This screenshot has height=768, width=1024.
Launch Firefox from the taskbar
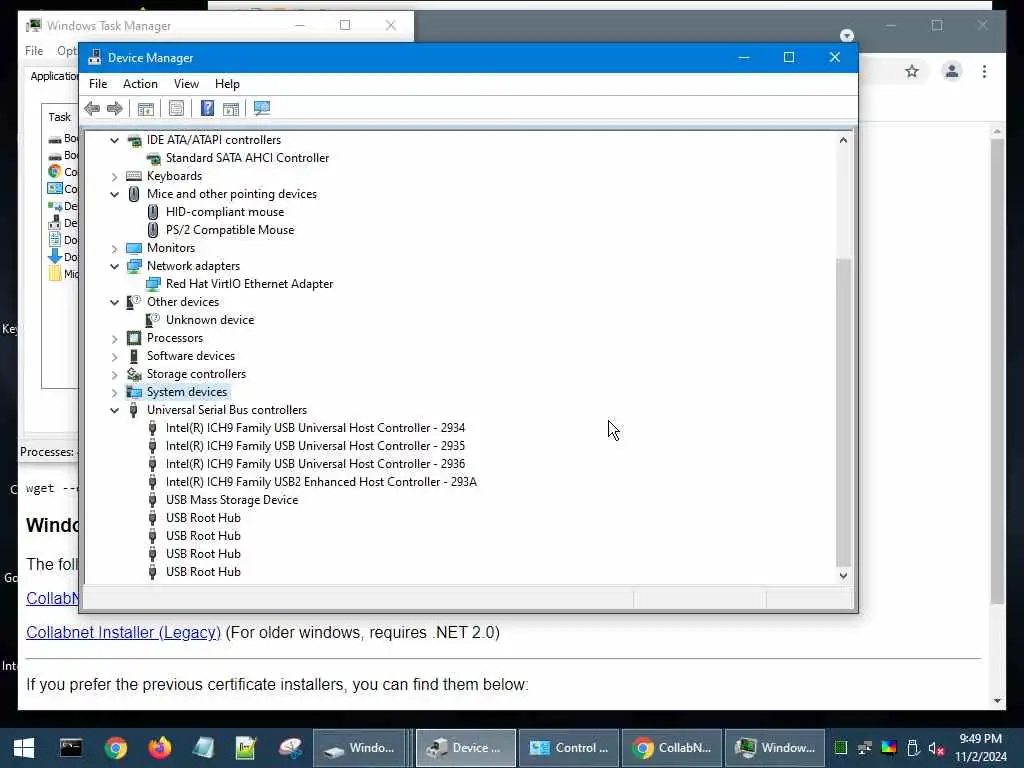tap(159, 747)
